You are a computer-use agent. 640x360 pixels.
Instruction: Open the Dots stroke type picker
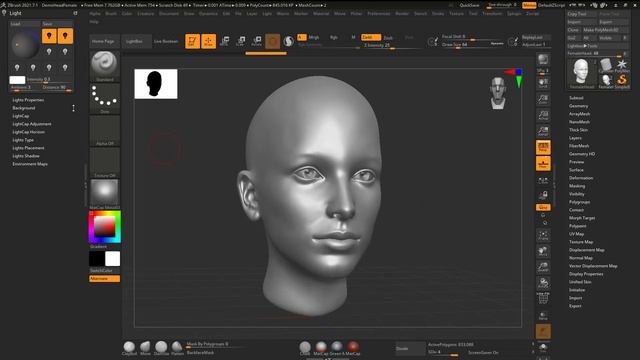(x=104, y=98)
